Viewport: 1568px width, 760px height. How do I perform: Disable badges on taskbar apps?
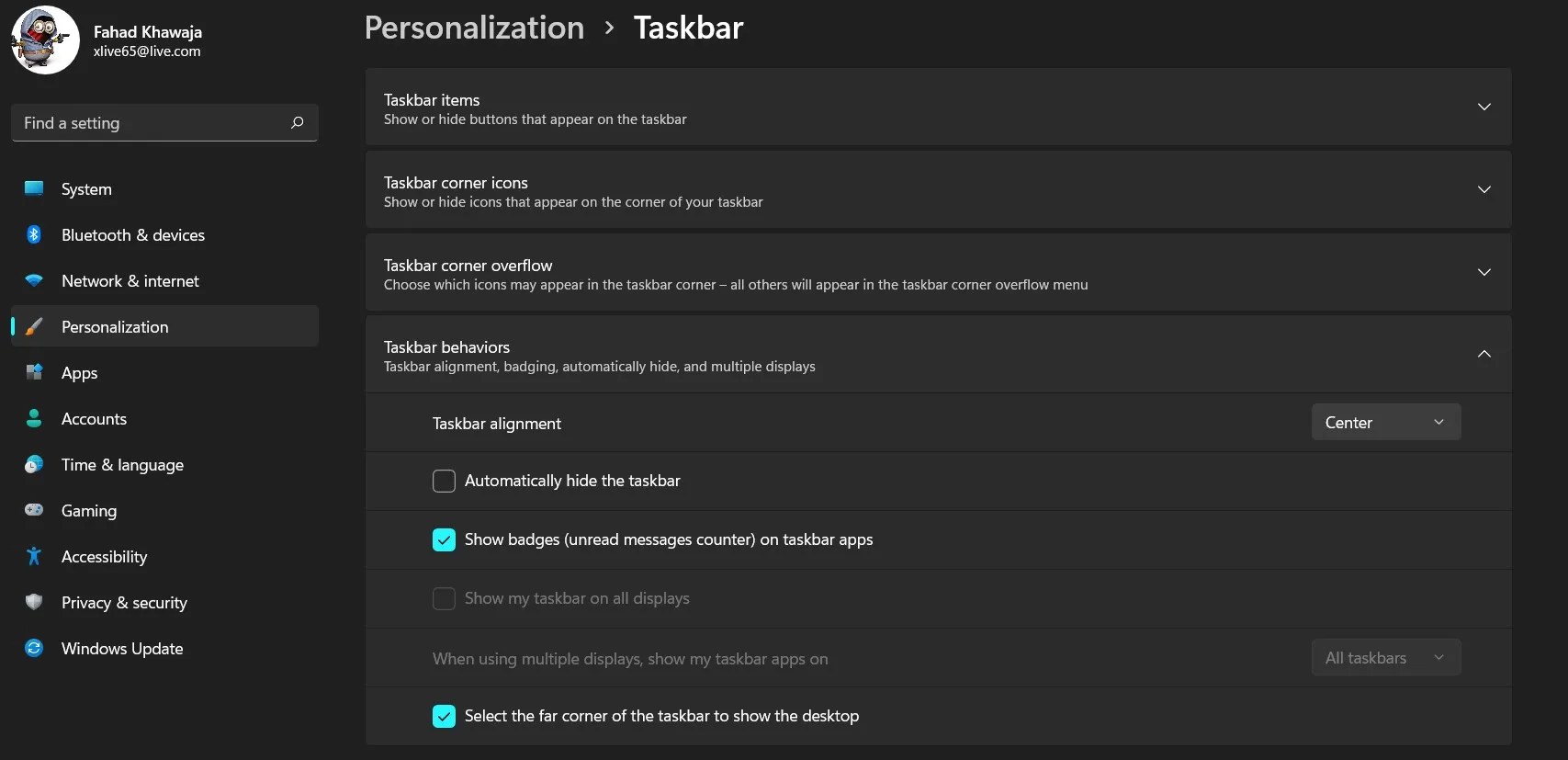(444, 539)
